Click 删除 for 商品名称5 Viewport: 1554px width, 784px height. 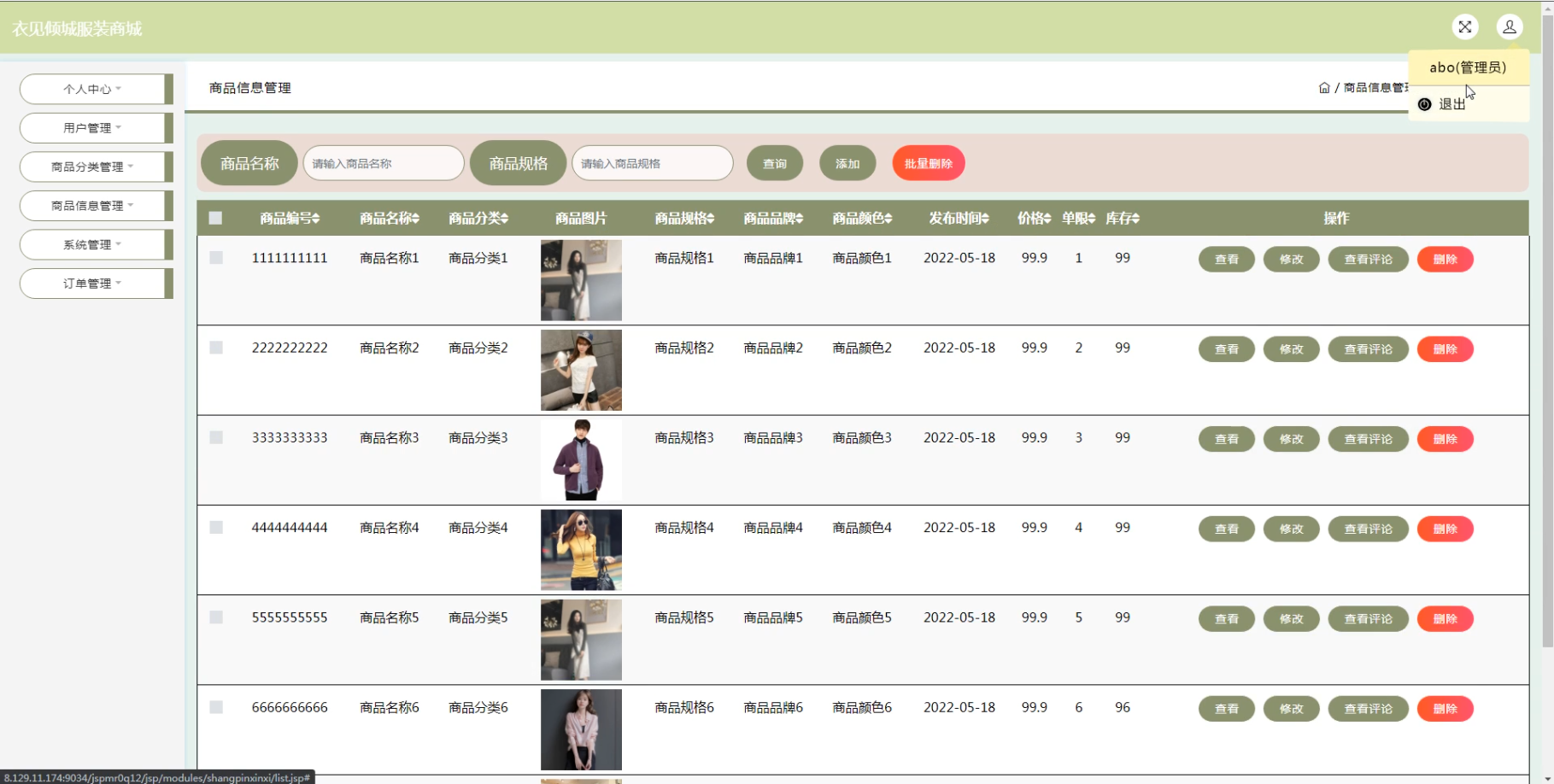[x=1446, y=619]
